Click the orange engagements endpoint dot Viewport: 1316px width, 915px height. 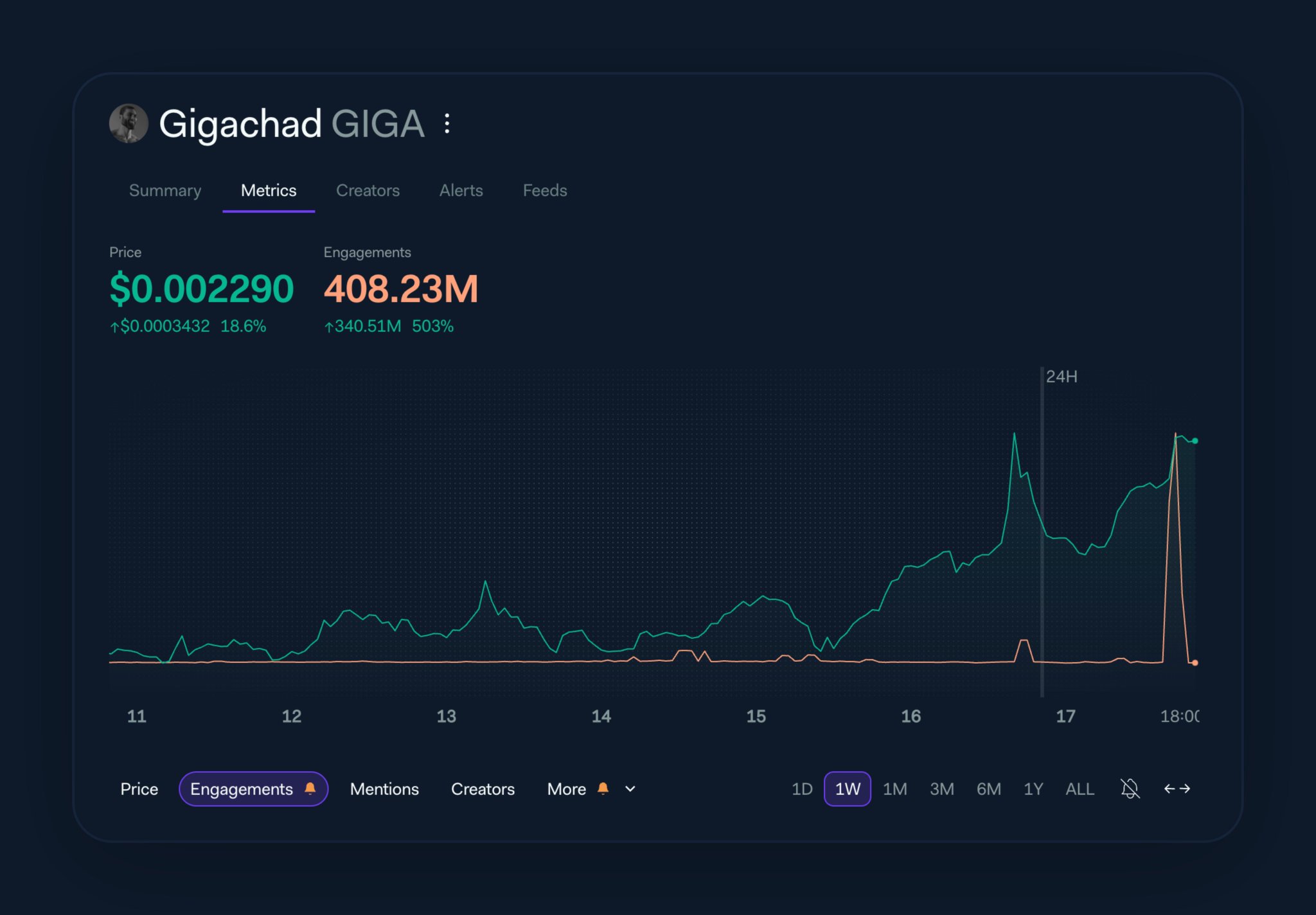pos(1195,662)
